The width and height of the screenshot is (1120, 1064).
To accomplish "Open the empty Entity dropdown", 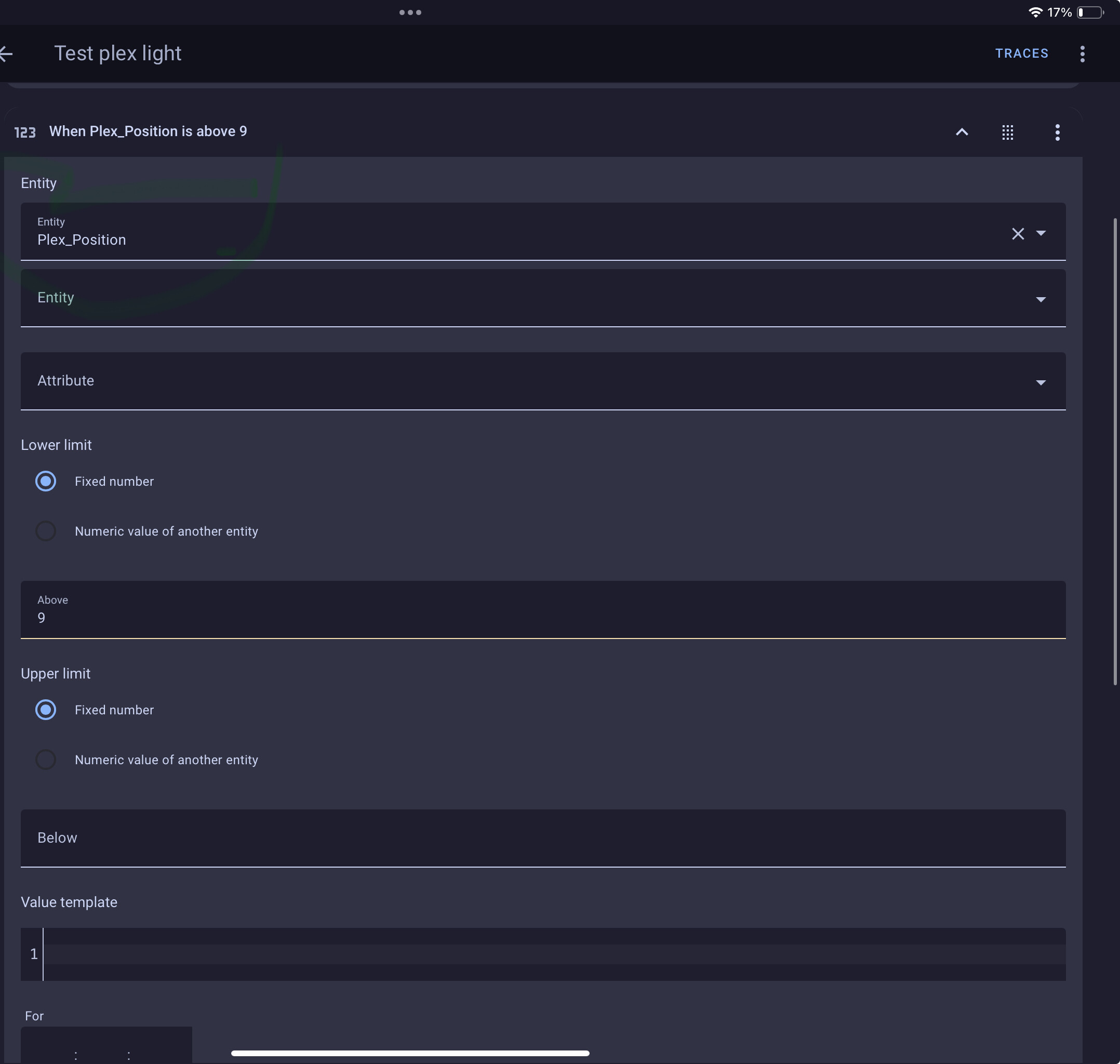I will coord(542,298).
